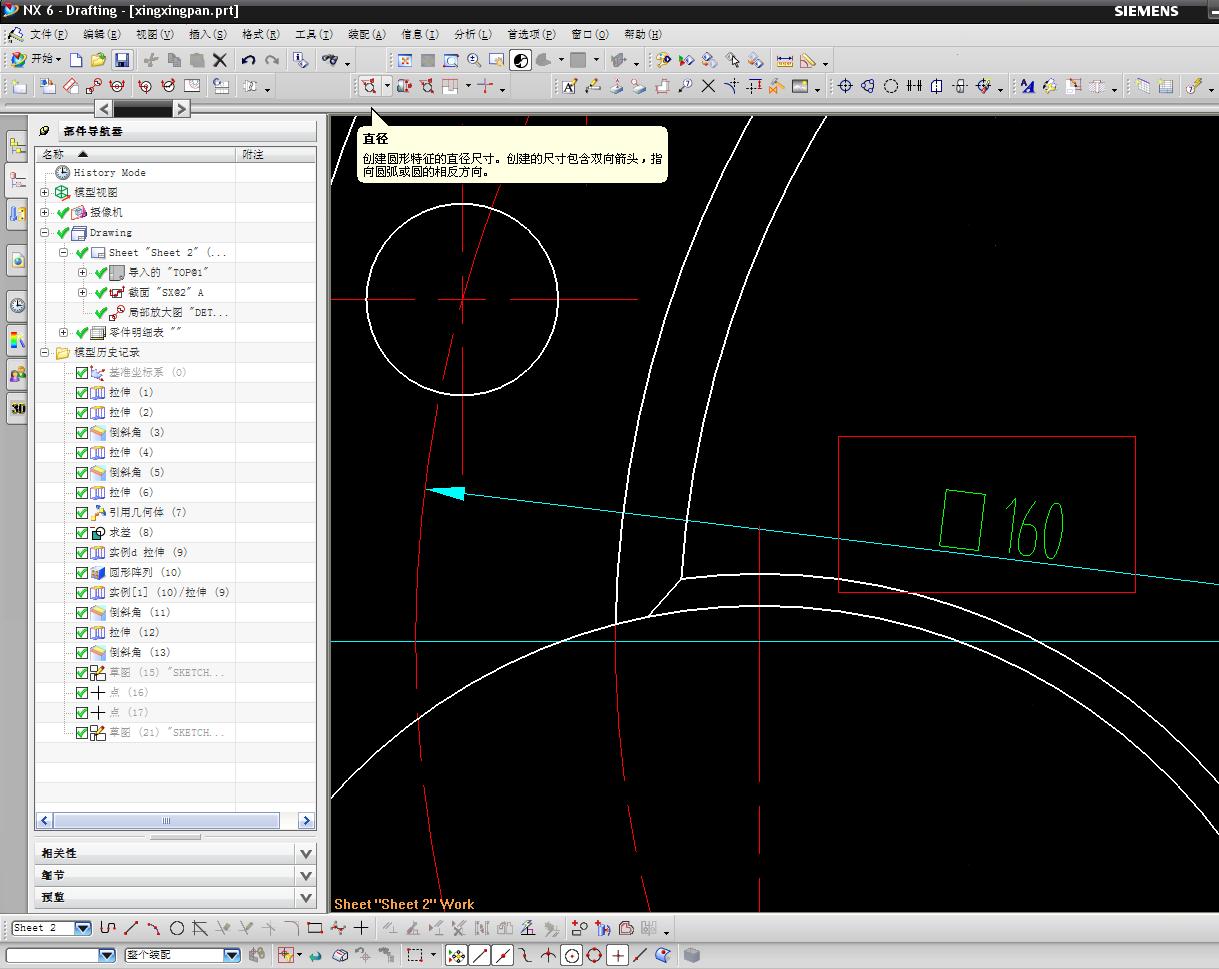Collapse the 模型历史记录 folder node

pyautogui.click(x=45, y=352)
